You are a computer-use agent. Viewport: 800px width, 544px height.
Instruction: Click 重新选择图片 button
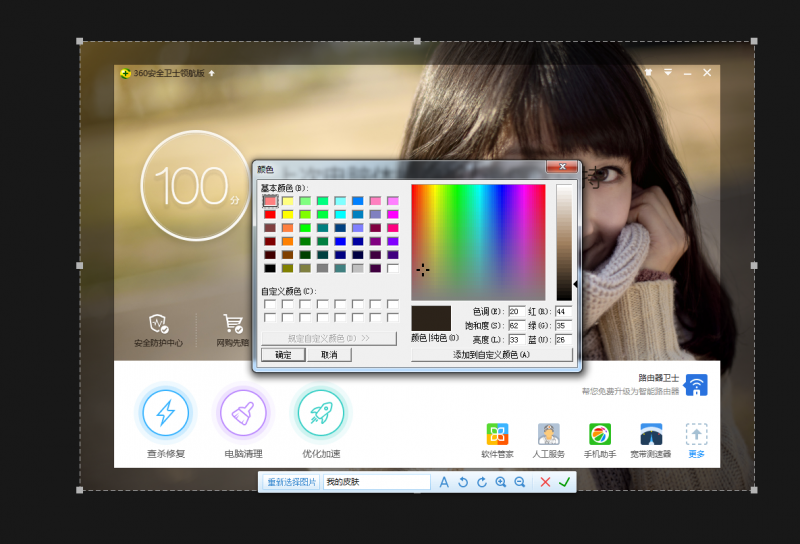(291, 482)
